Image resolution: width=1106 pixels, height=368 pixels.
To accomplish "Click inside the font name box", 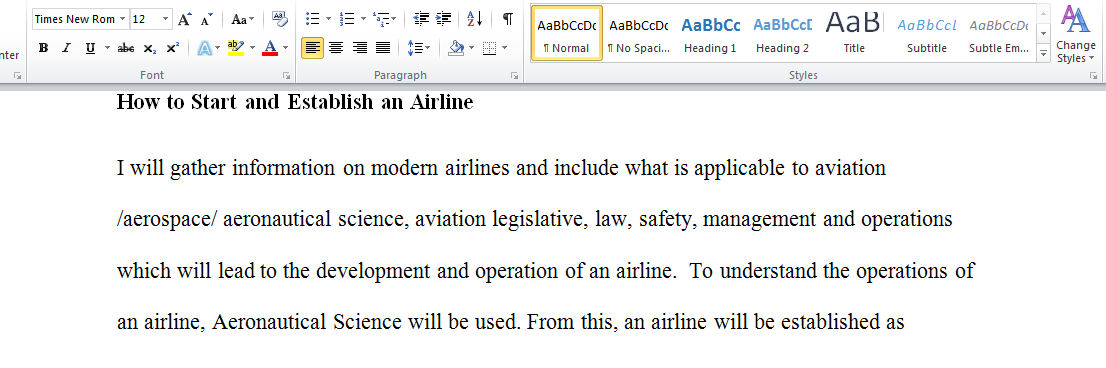I will [x=75, y=19].
